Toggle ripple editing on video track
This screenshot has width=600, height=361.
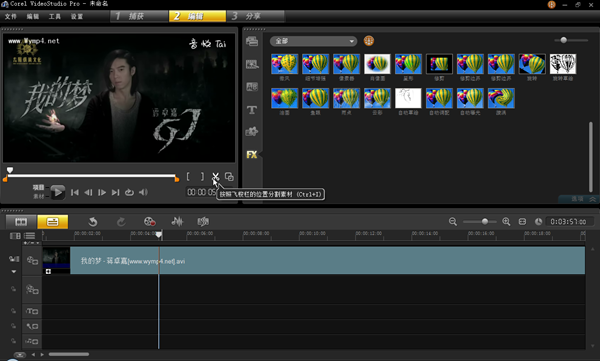14,259
